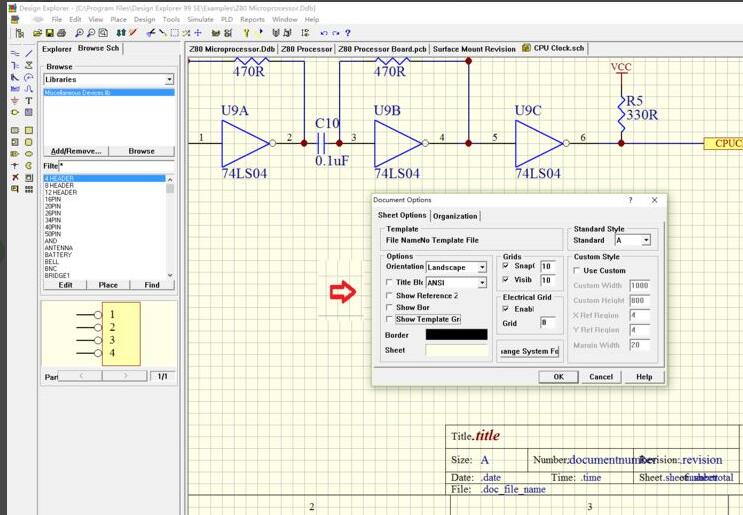This screenshot has width=743, height=515.
Task: Enable the Show Template Graphics checkbox
Action: (x=391, y=319)
